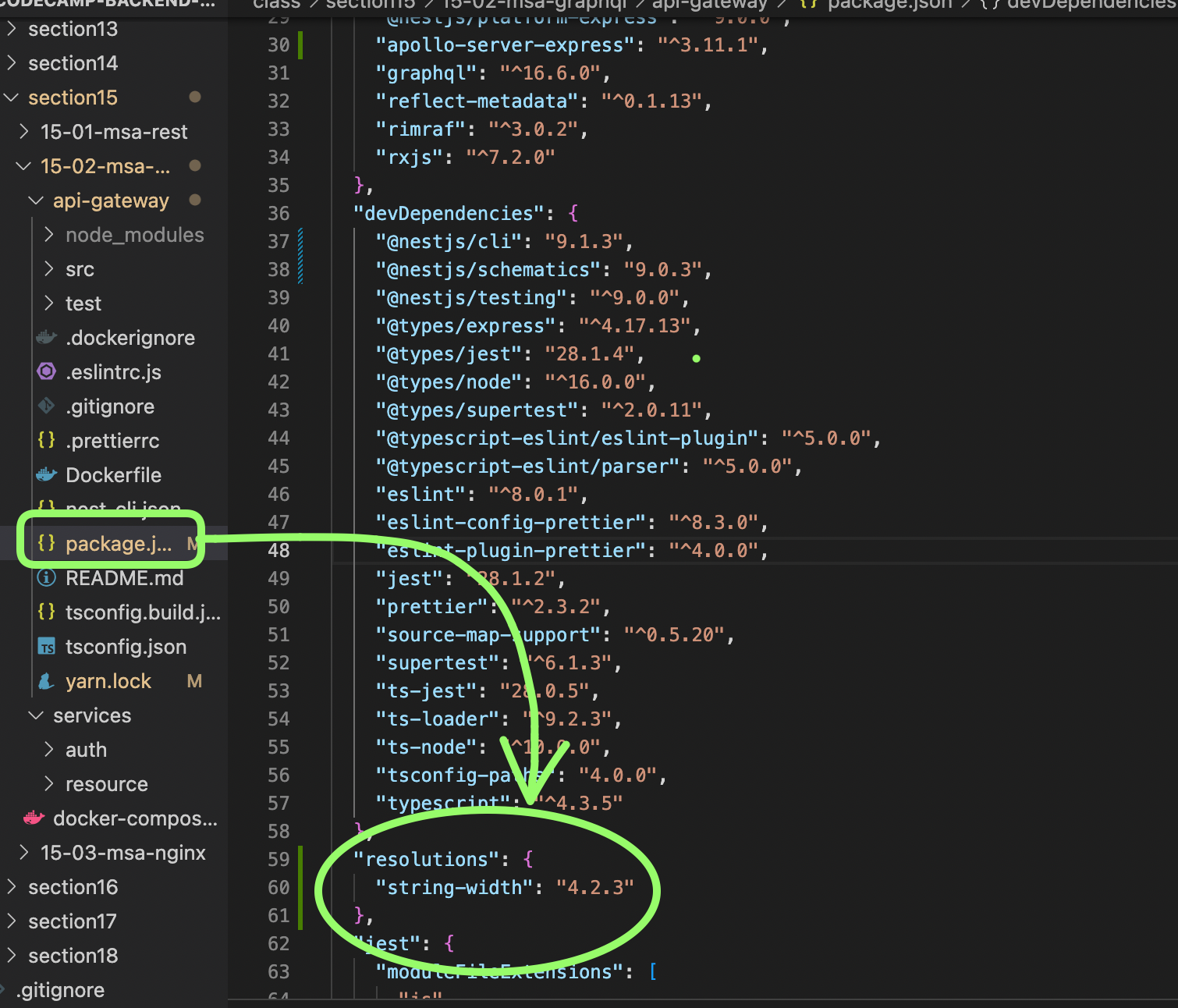Click the tsconfig.build.json braces icon

pyautogui.click(x=47, y=612)
